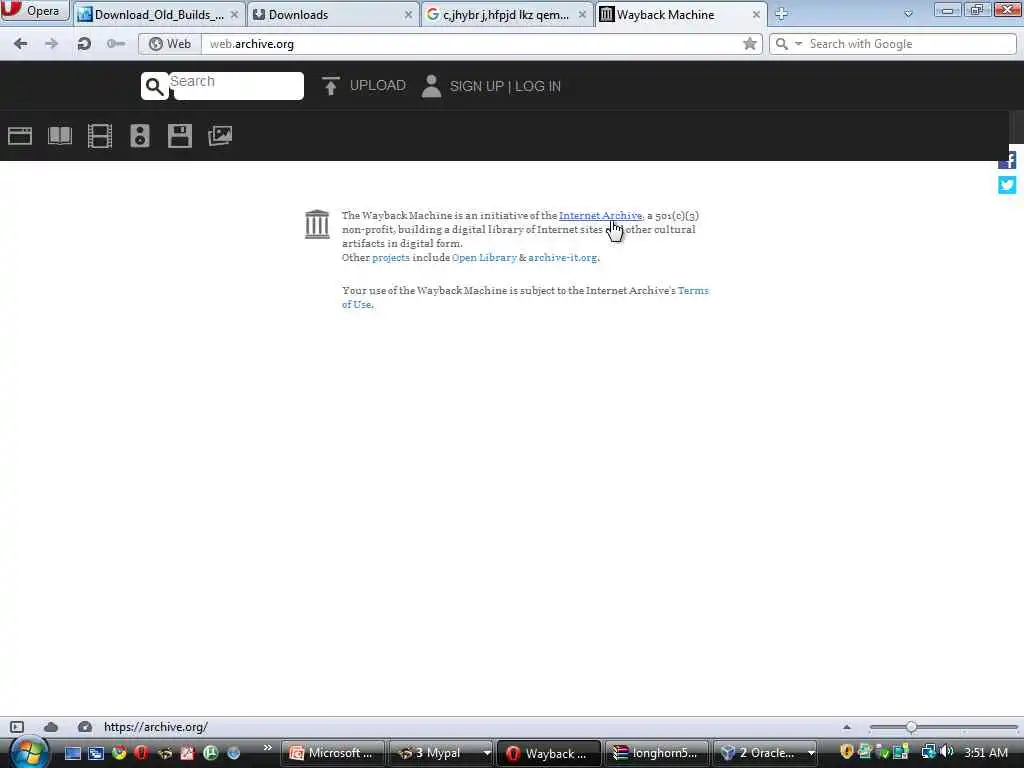Screen dimensions: 1024x768
Task: Open the Video film icon
Action: pos(100,136)
